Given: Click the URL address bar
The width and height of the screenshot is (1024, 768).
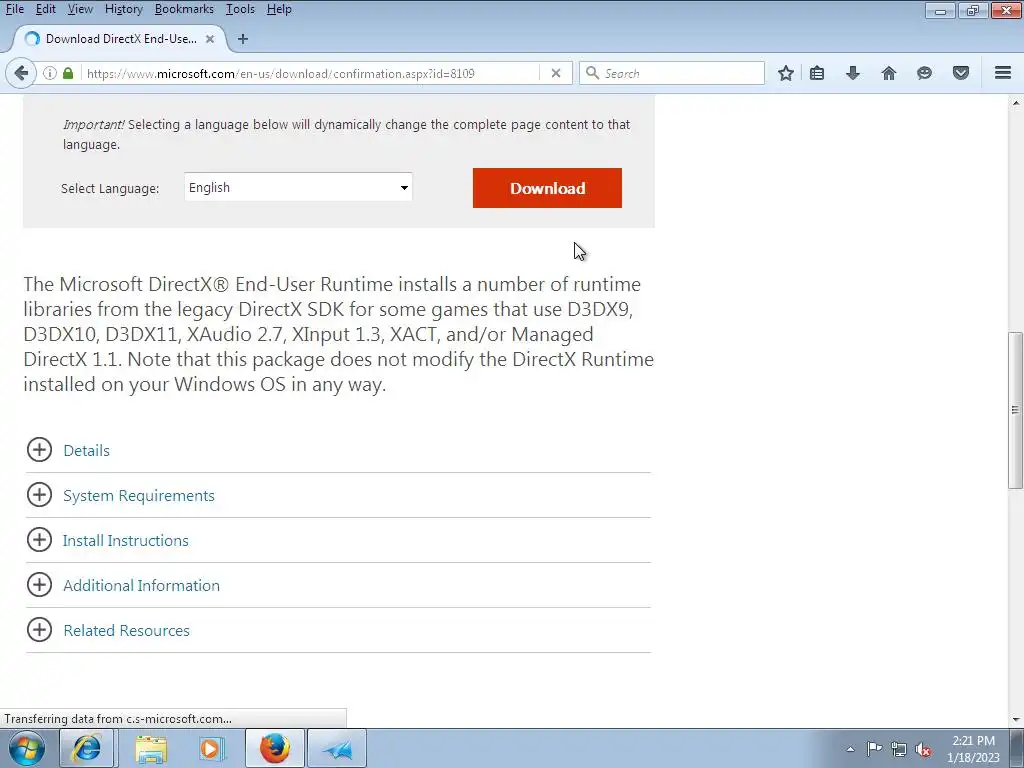Looking at the screenshot, I should point(312,73).
